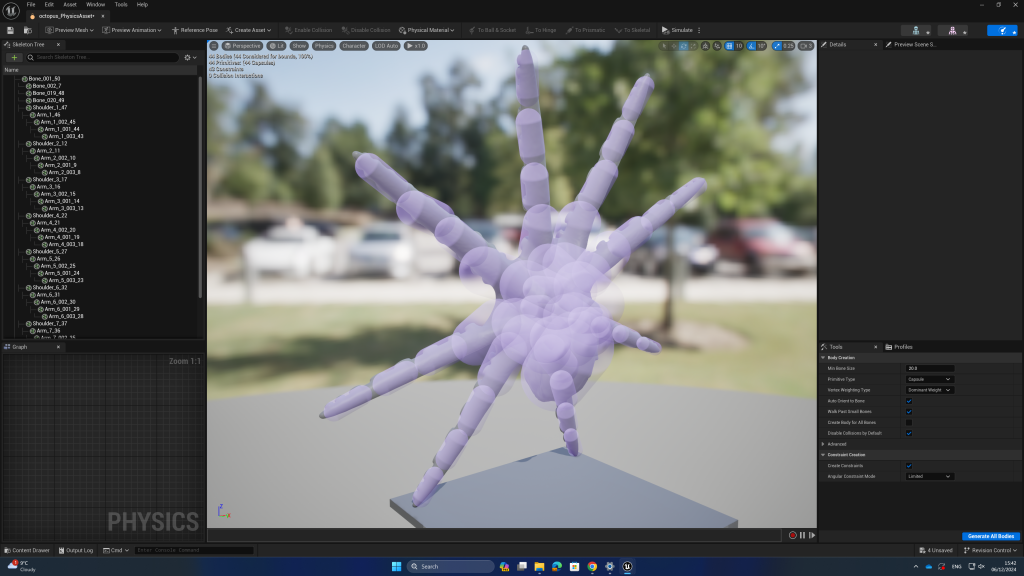Open the Asset menu
1024x576 pixels.
[x=70, y=5]
